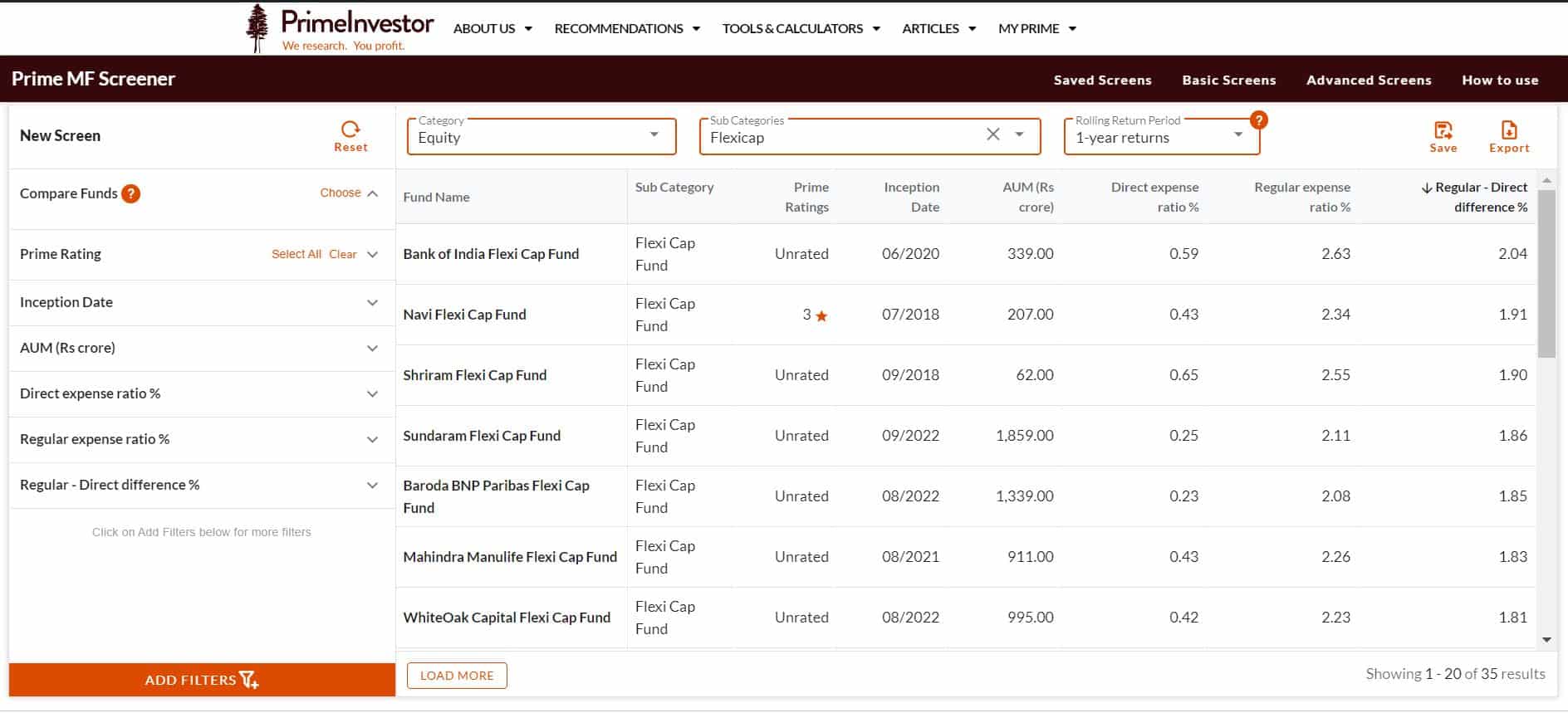The height and width of the screenshot is (713, 1568).
Task: Click Clear in Prime Rating
Action: tap(342, 255)
